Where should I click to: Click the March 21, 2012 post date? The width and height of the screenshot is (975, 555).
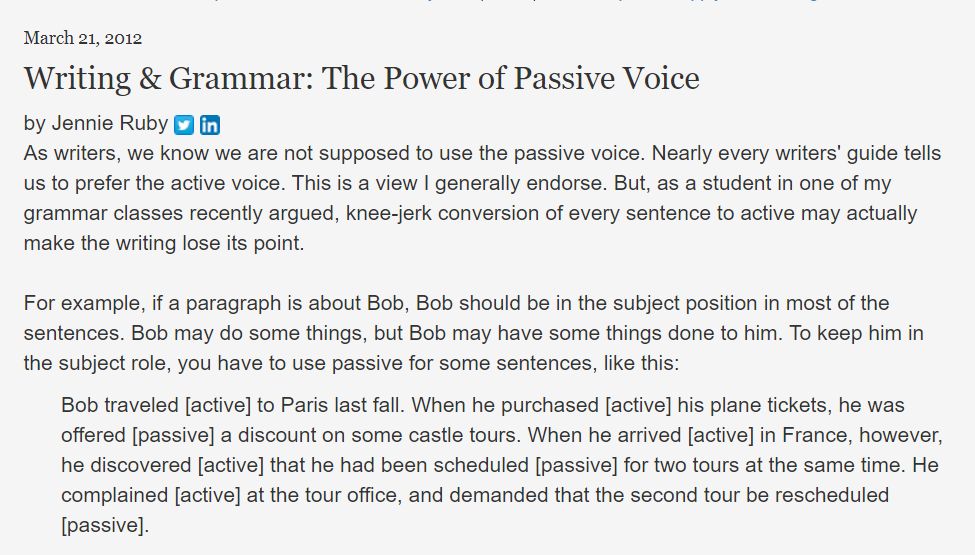[83, 38]
